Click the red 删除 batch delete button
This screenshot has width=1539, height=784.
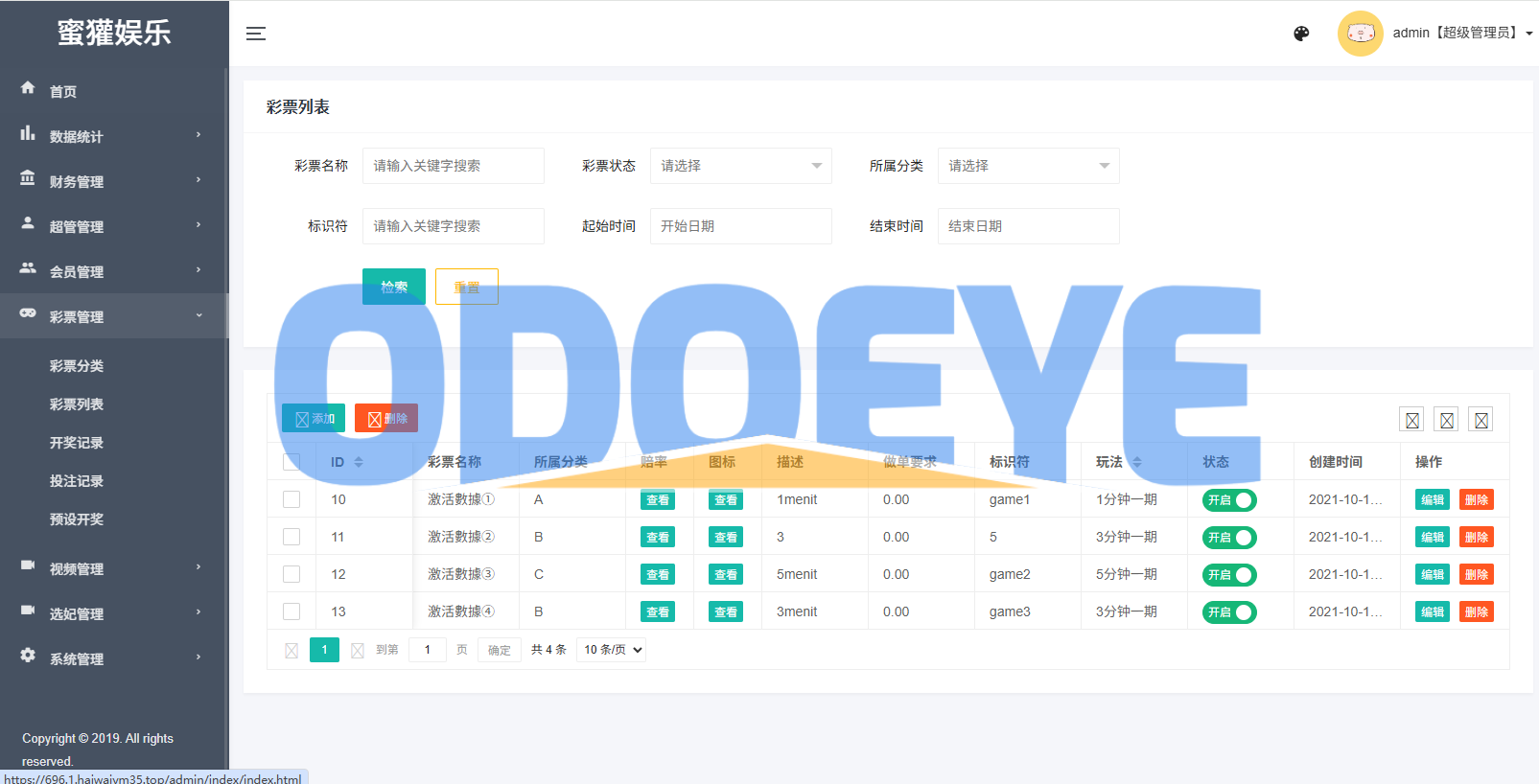pyautogui.click(x=386, y=418)
